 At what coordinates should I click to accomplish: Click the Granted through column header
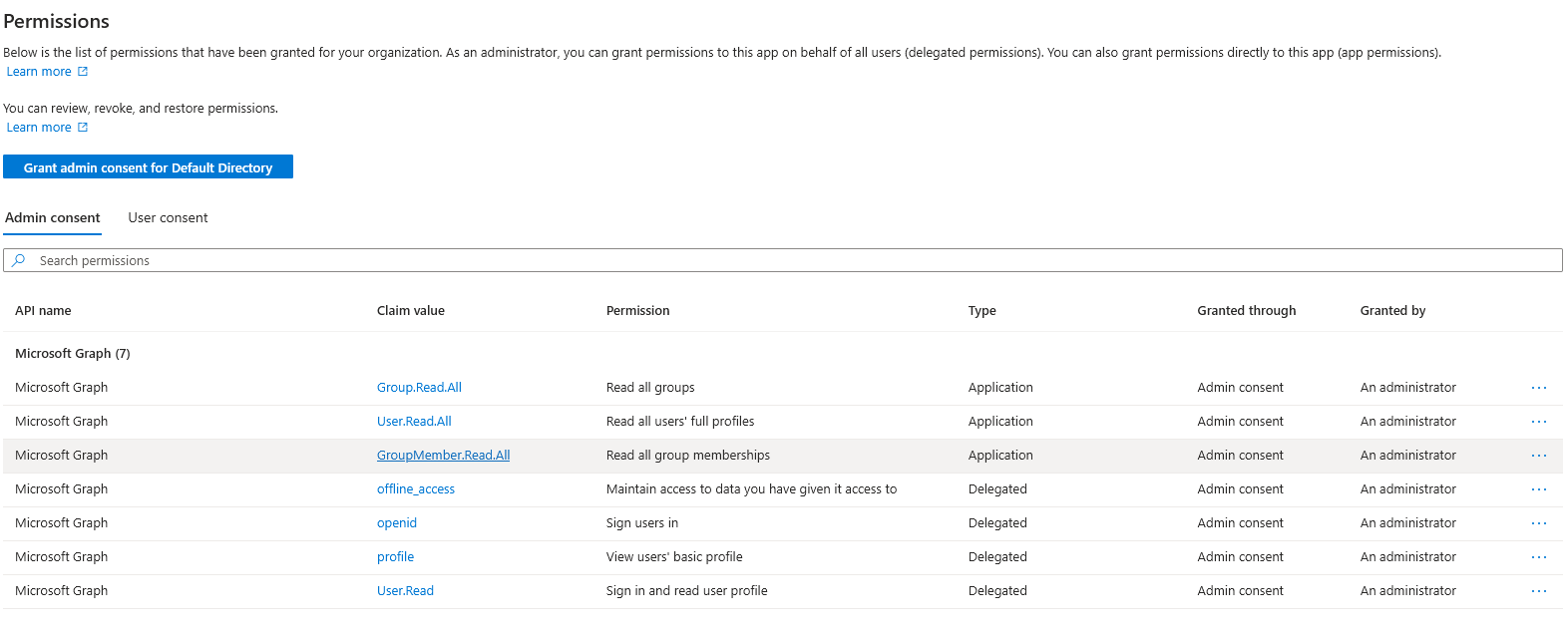(1247, 311)
